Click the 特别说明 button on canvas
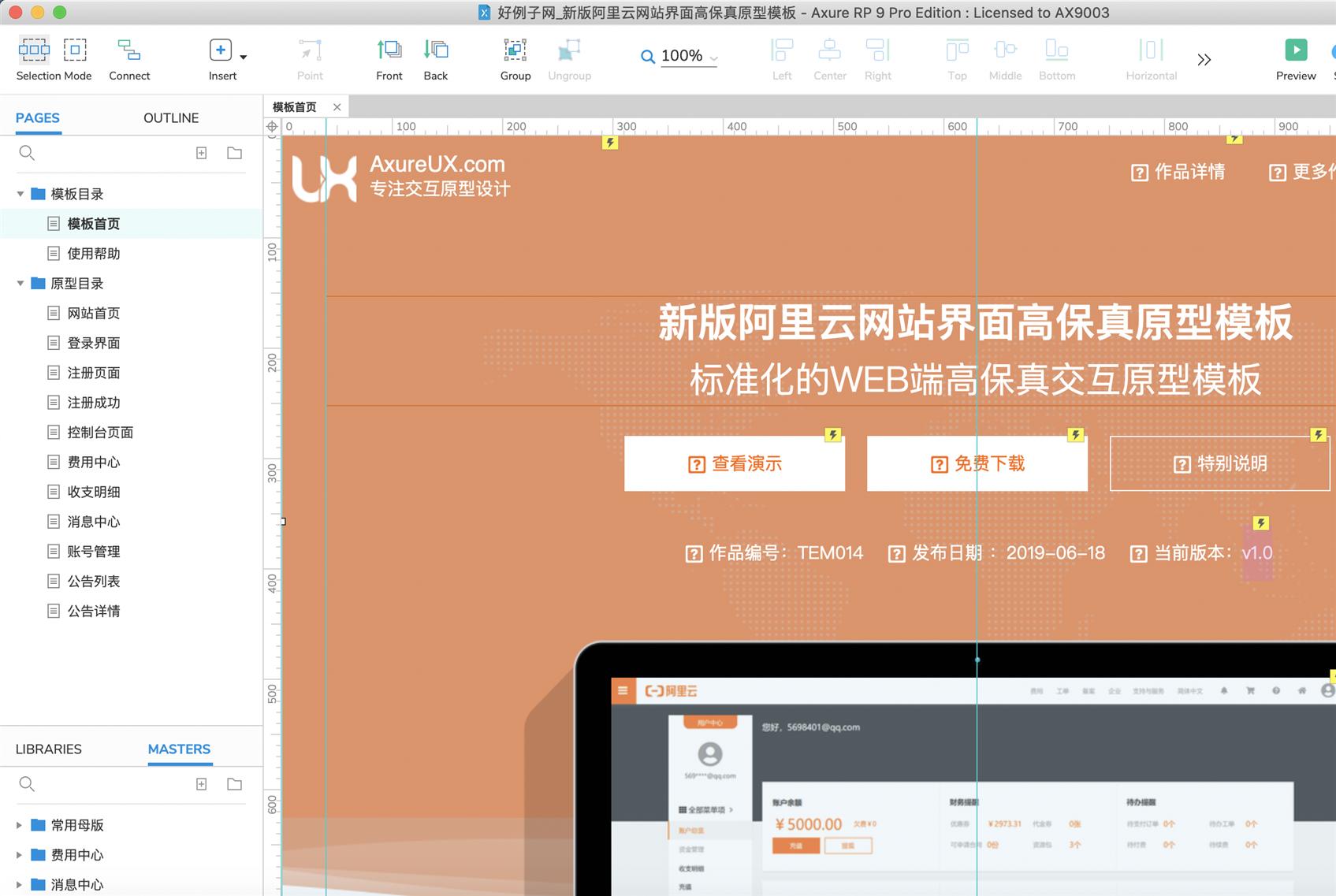Viewport: 1336px width, 896px height. [x=1220, y=463]
